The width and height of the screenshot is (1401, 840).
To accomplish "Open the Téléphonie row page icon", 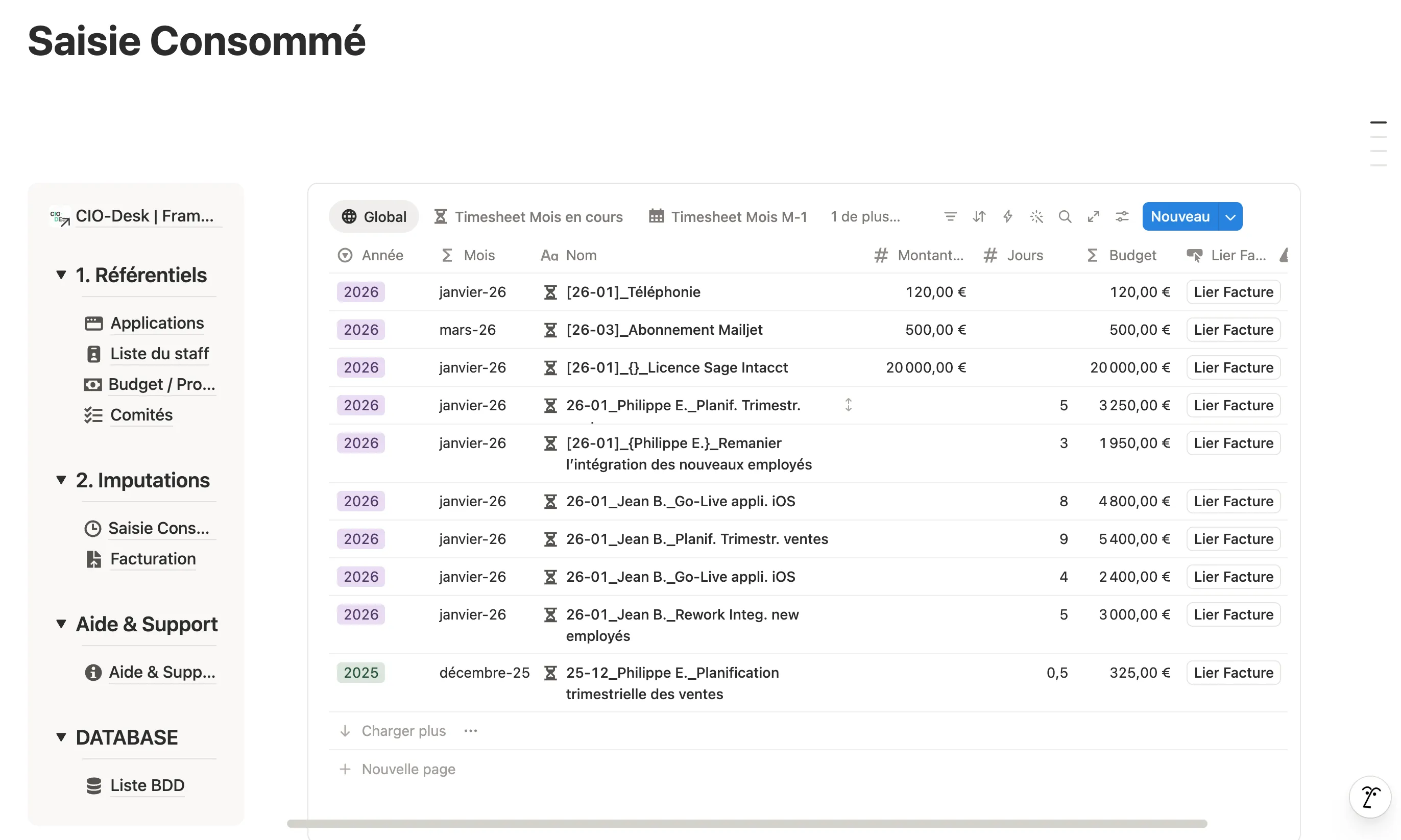I will (550, 292).
